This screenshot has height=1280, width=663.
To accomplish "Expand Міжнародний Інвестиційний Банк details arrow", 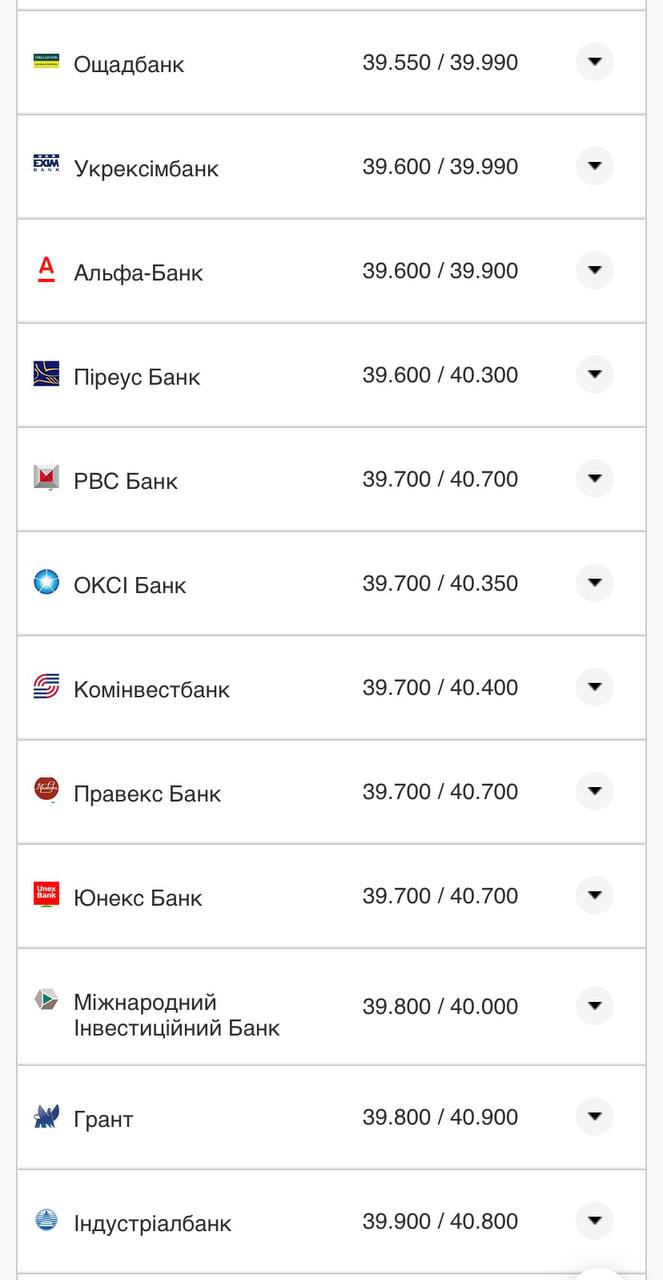I will 594,1005.
